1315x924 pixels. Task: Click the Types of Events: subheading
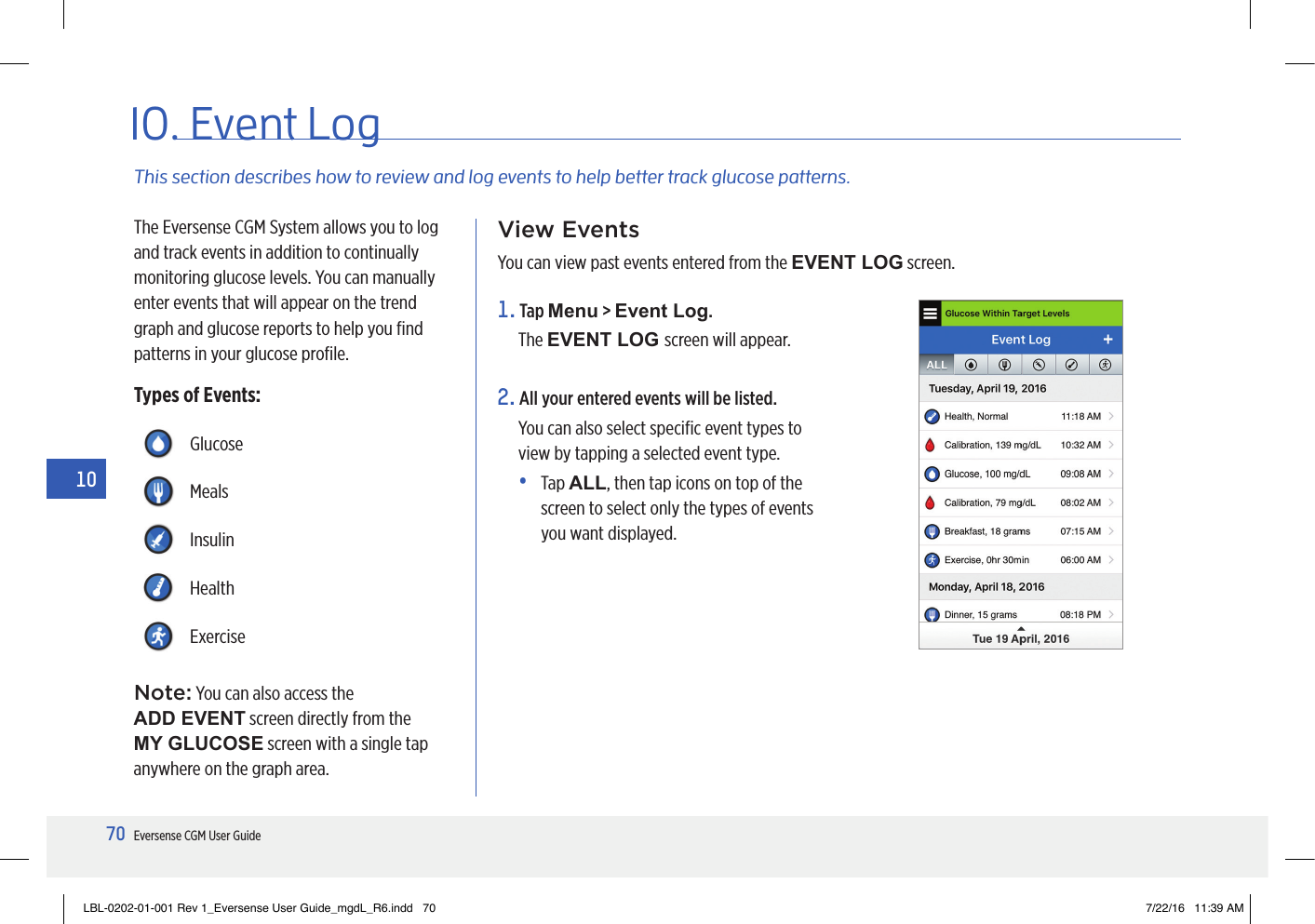pos(197,395)
